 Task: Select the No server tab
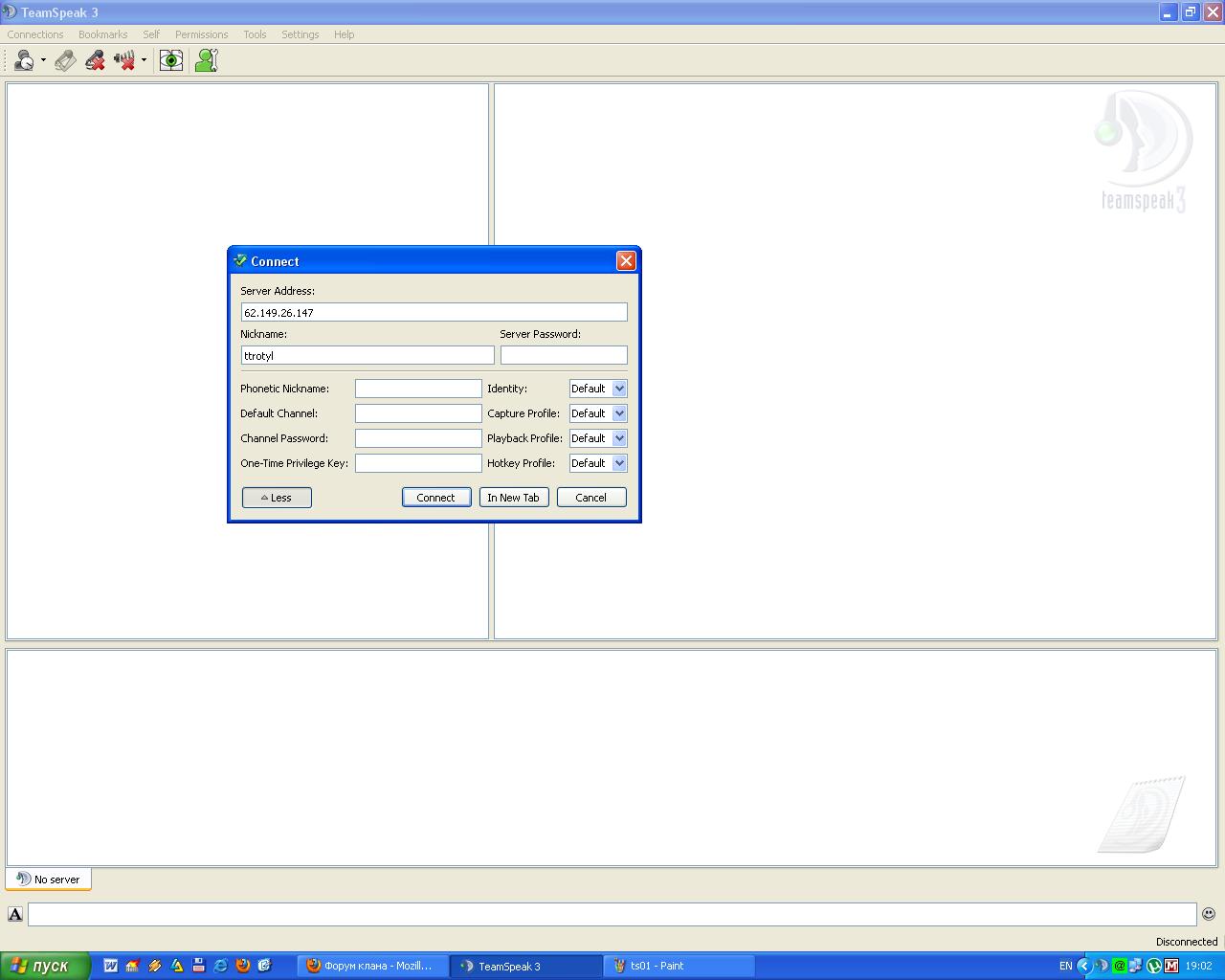pos(49,879)
